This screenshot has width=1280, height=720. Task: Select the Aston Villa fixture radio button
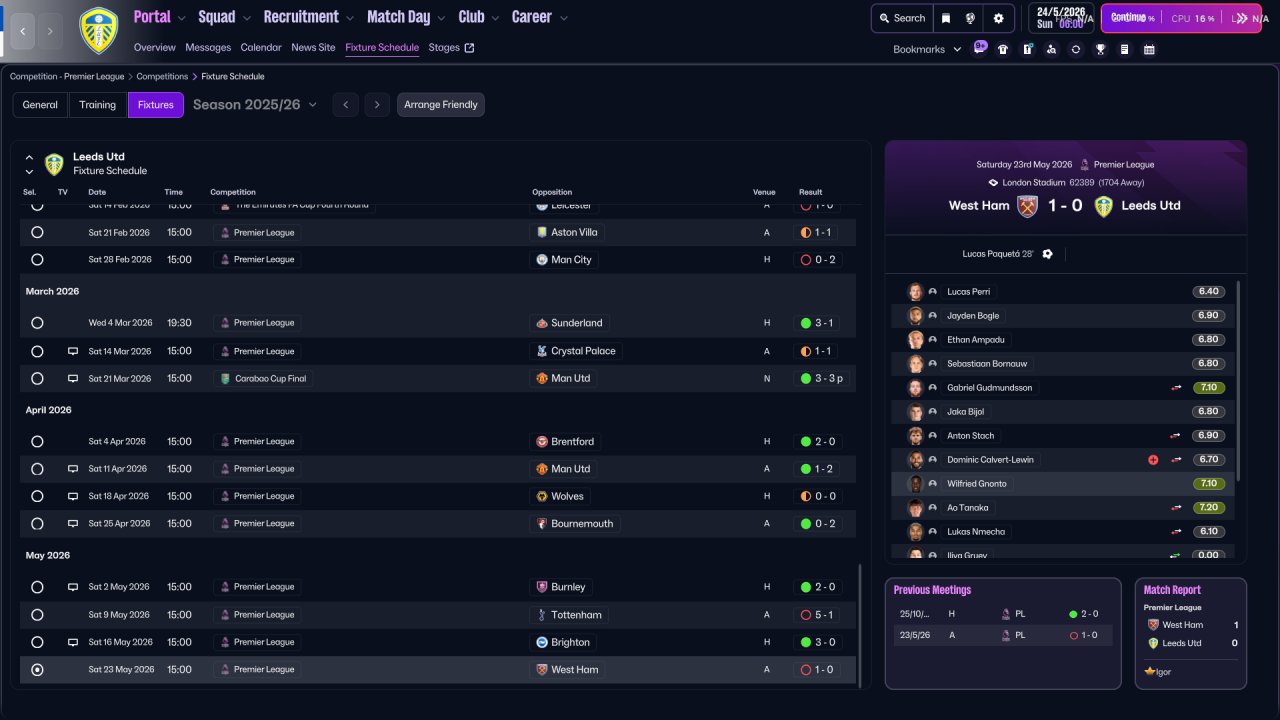(x=37, y=232)
